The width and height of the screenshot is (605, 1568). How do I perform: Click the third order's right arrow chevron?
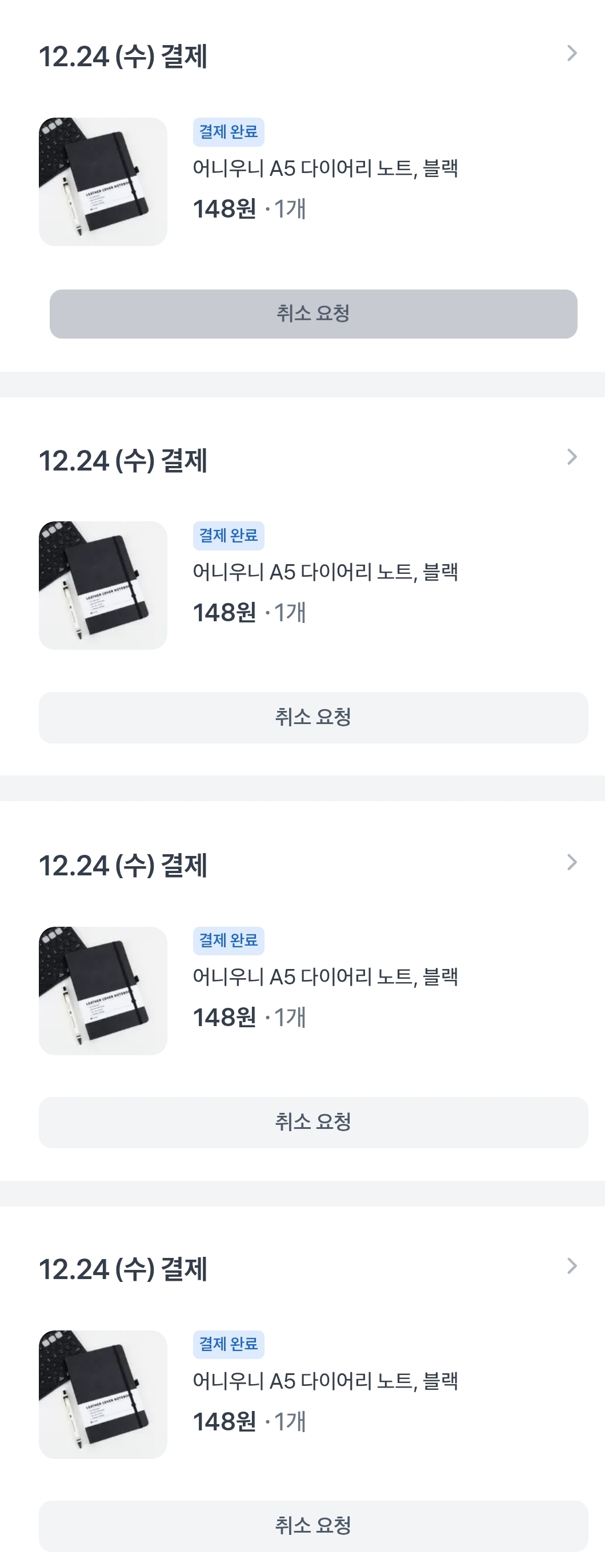pyautogui.click(x=571, y=862)
